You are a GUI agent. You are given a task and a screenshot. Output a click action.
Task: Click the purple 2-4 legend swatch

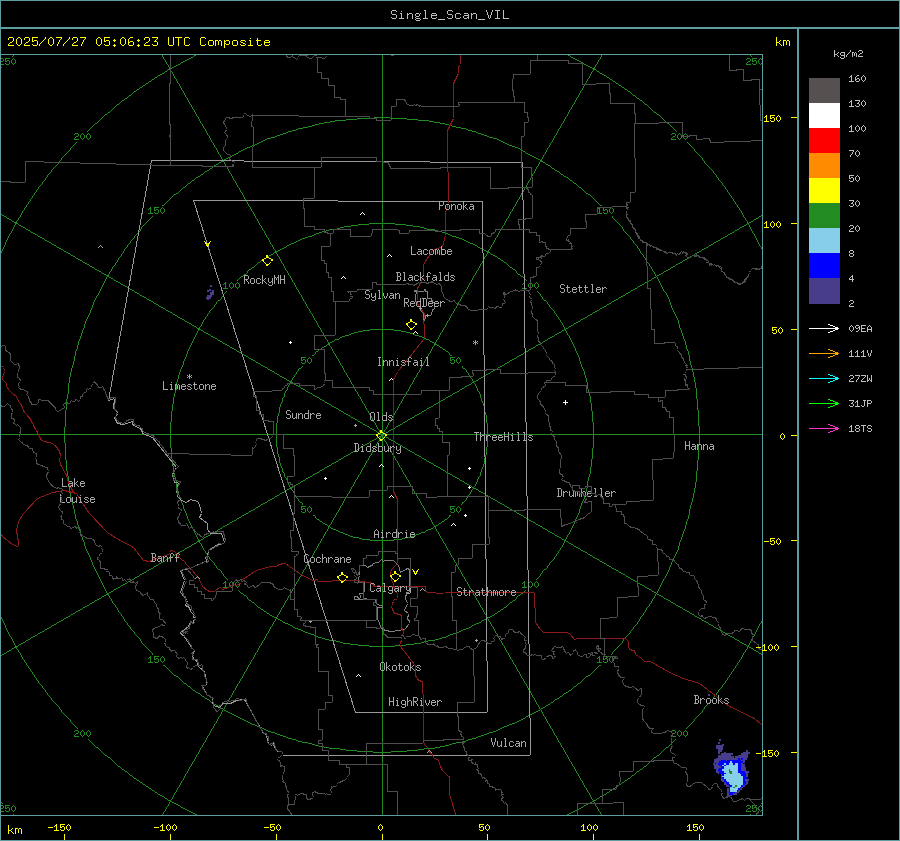point(824,290)
